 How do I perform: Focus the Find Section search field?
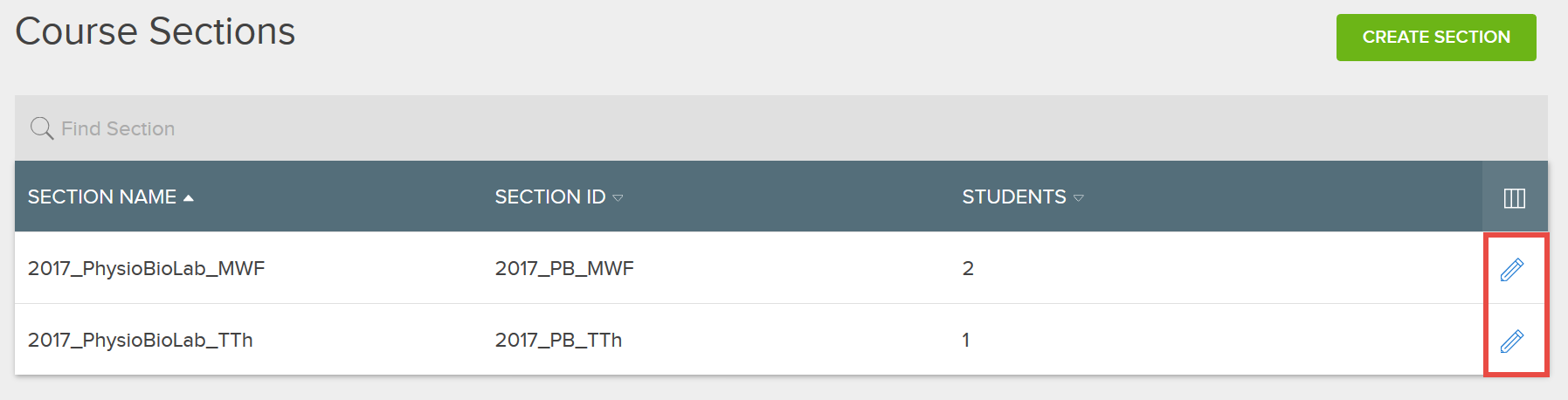coord(781,128)
